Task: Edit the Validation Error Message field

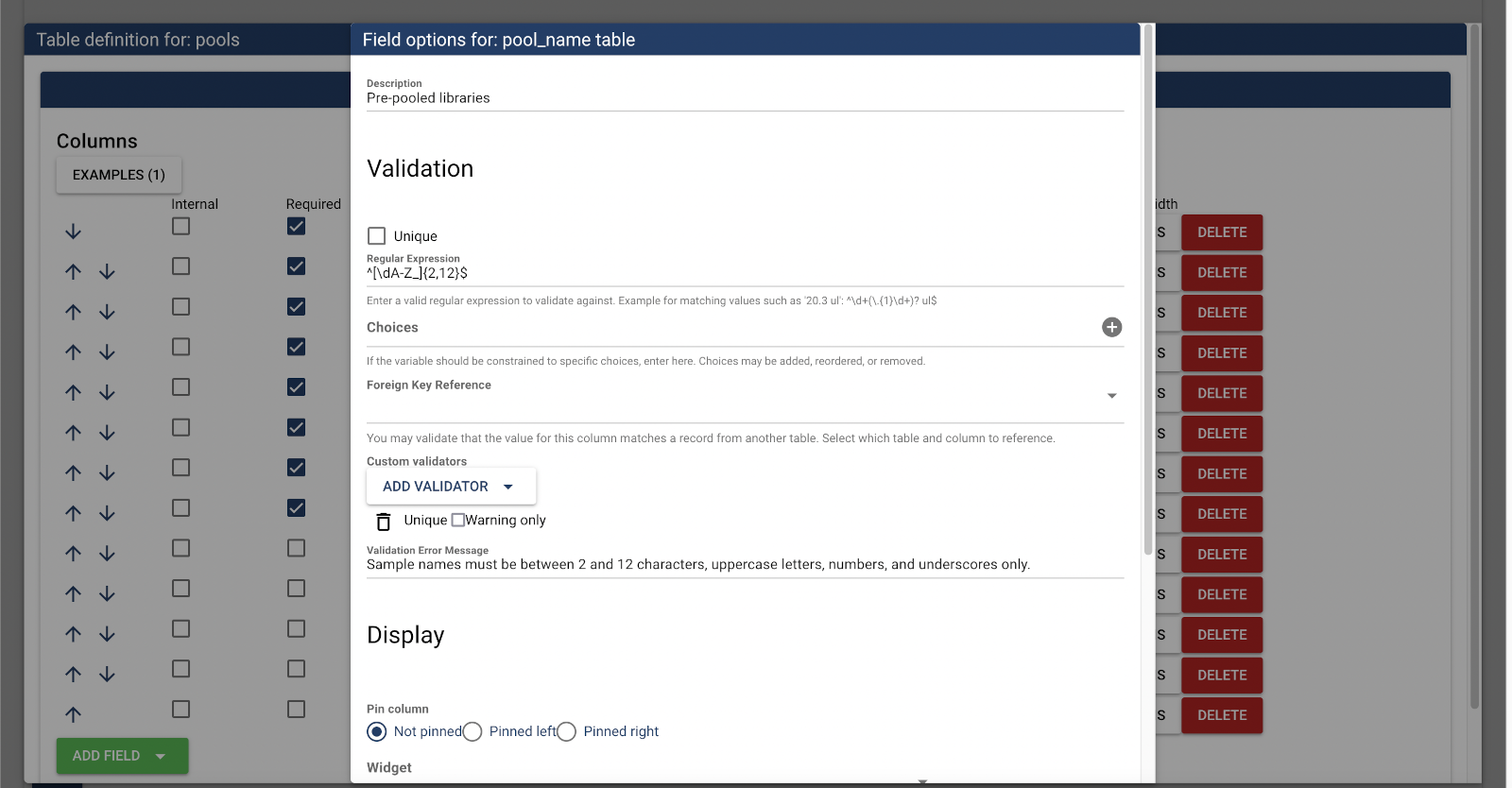Action: pos(745,564)
